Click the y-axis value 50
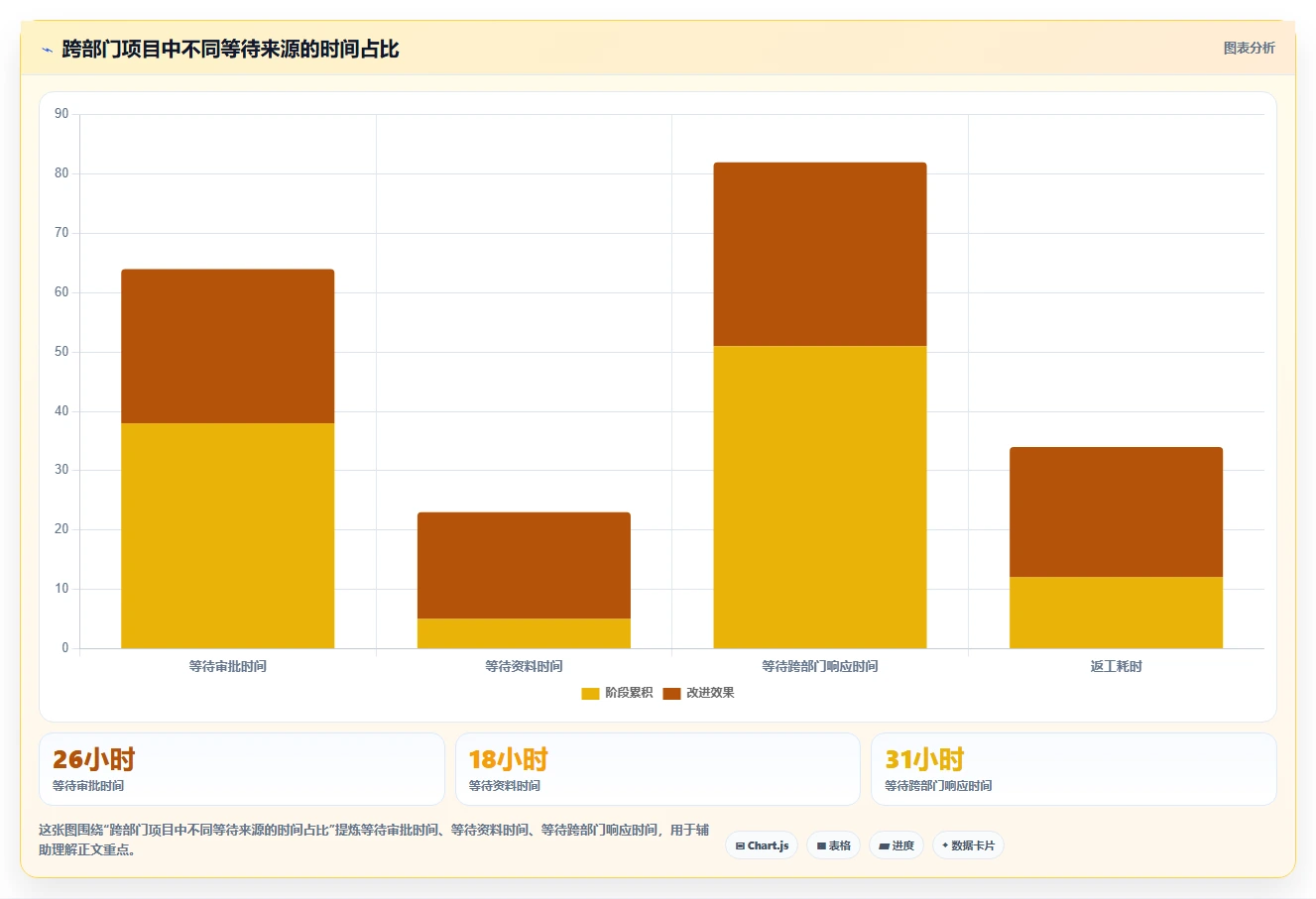The width and height of the screenshot is (1316, 899). [x=61, y=352]
